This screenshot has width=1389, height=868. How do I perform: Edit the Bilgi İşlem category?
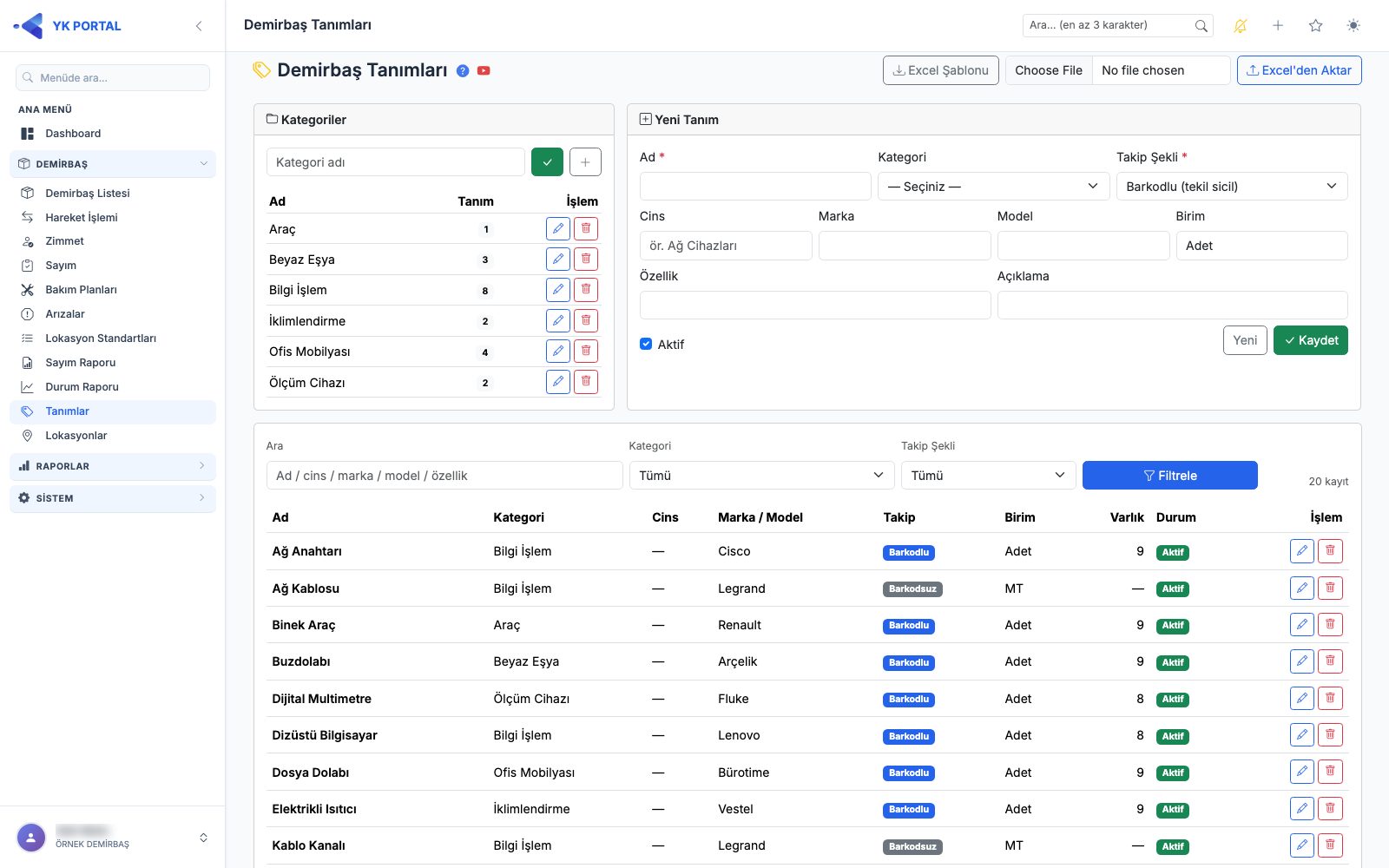(x=558, y=290)
